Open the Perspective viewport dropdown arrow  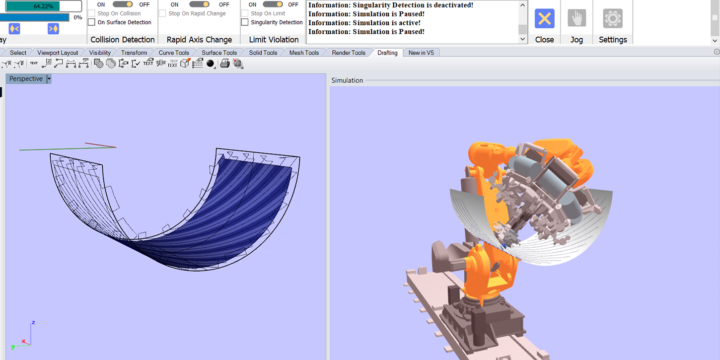click(49, 79)
